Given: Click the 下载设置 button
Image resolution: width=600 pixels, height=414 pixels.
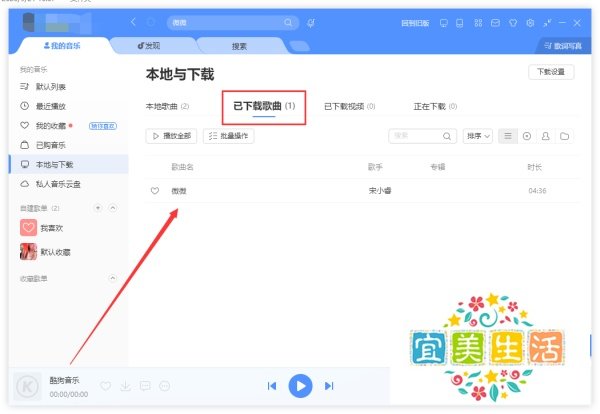Looking at the screenshot, I should pyautogui.click(x=551, y=72).
